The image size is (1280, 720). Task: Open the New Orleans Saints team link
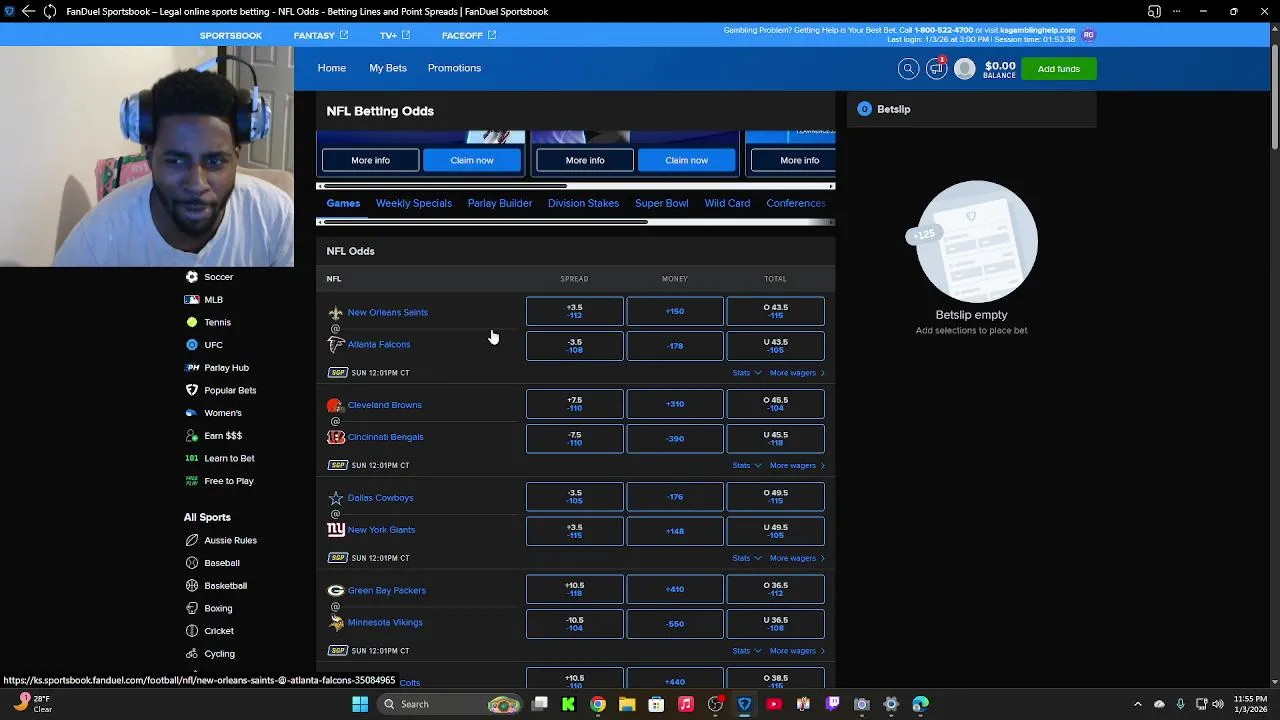tap(388, 312)
